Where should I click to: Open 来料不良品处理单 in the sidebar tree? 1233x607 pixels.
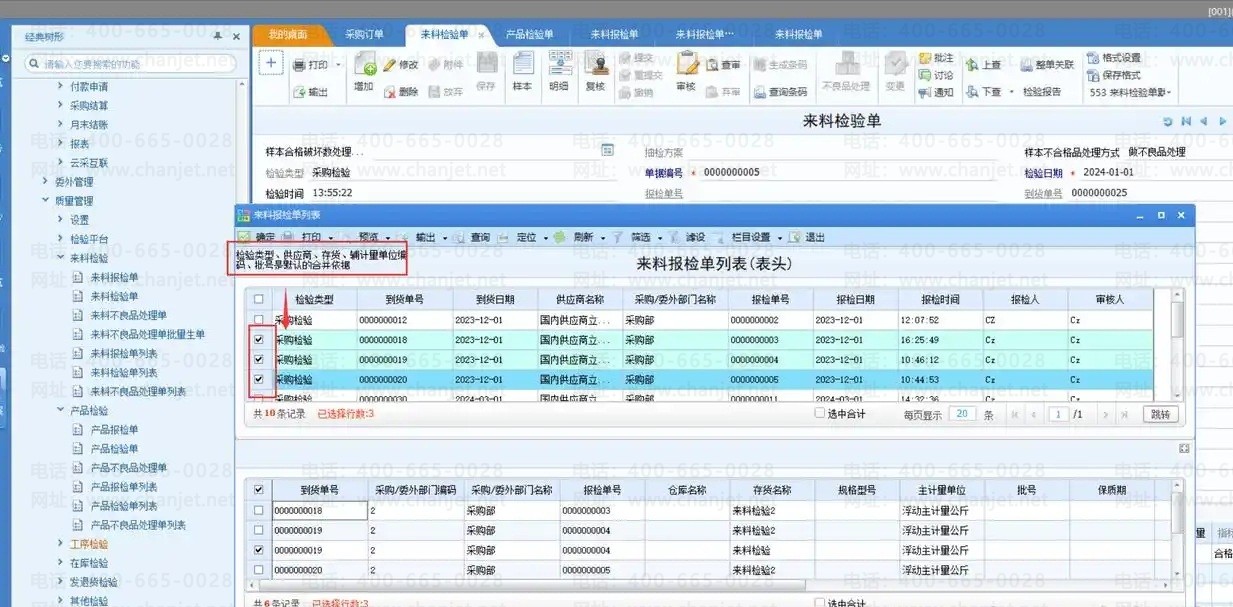128,315
